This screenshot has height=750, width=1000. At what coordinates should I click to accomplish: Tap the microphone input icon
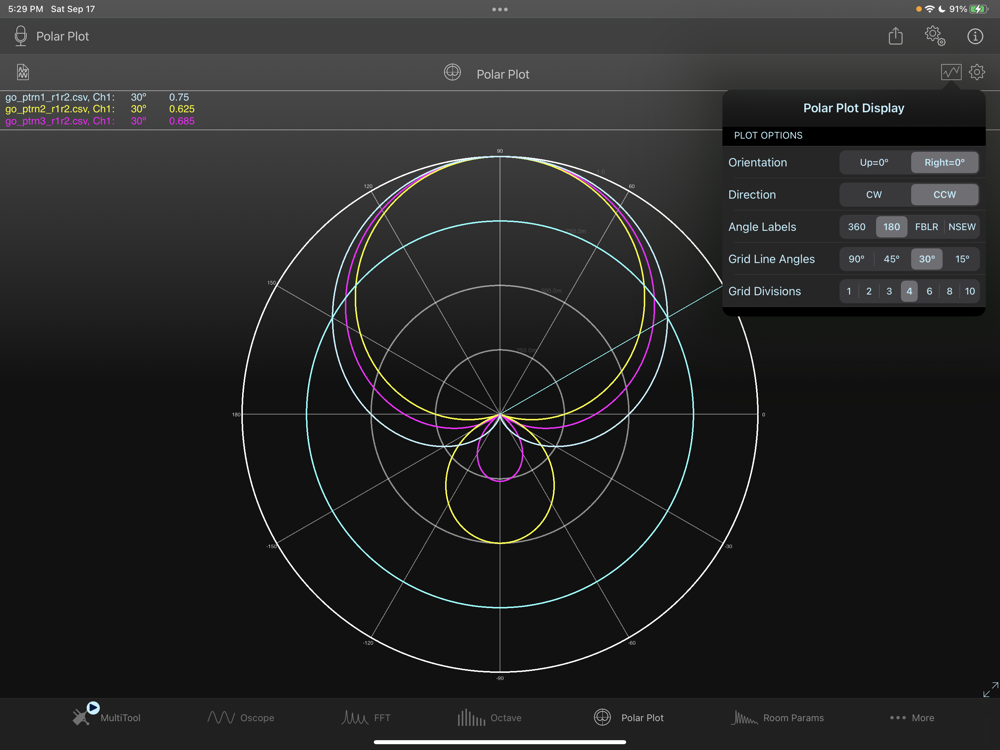click(x=20, y=36)
